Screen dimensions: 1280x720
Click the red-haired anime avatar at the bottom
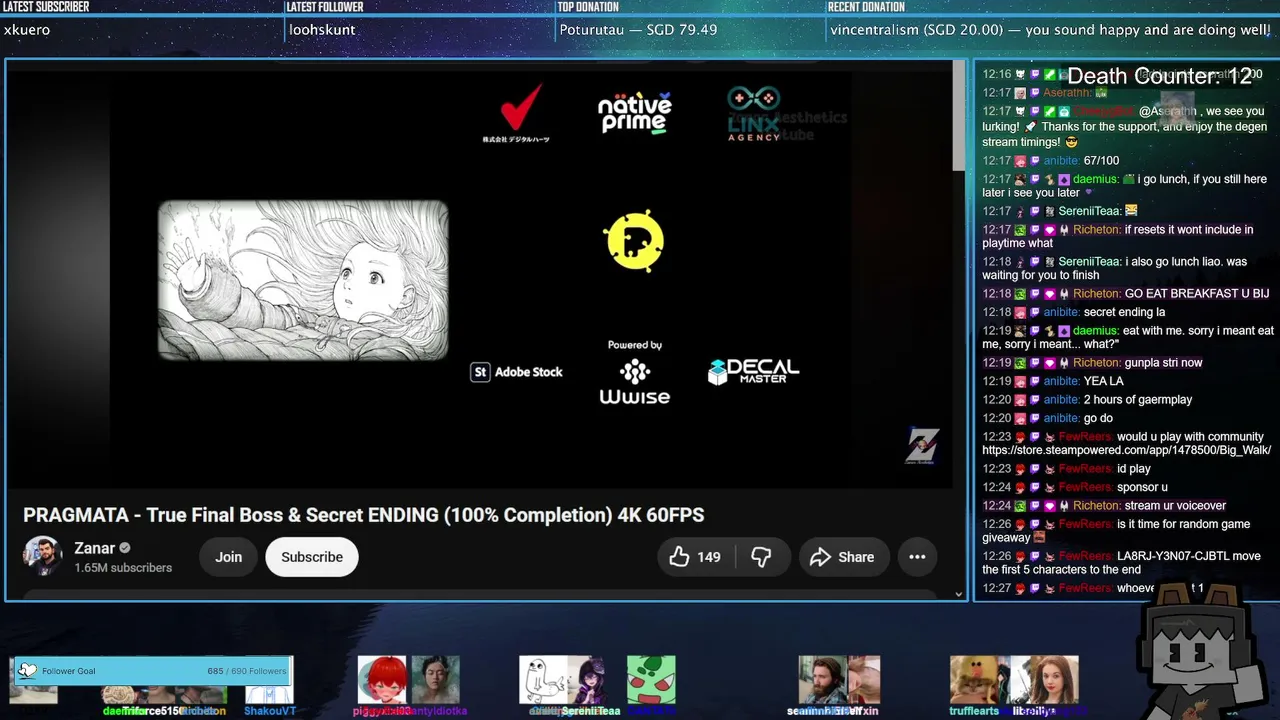(x=382, y=680)
